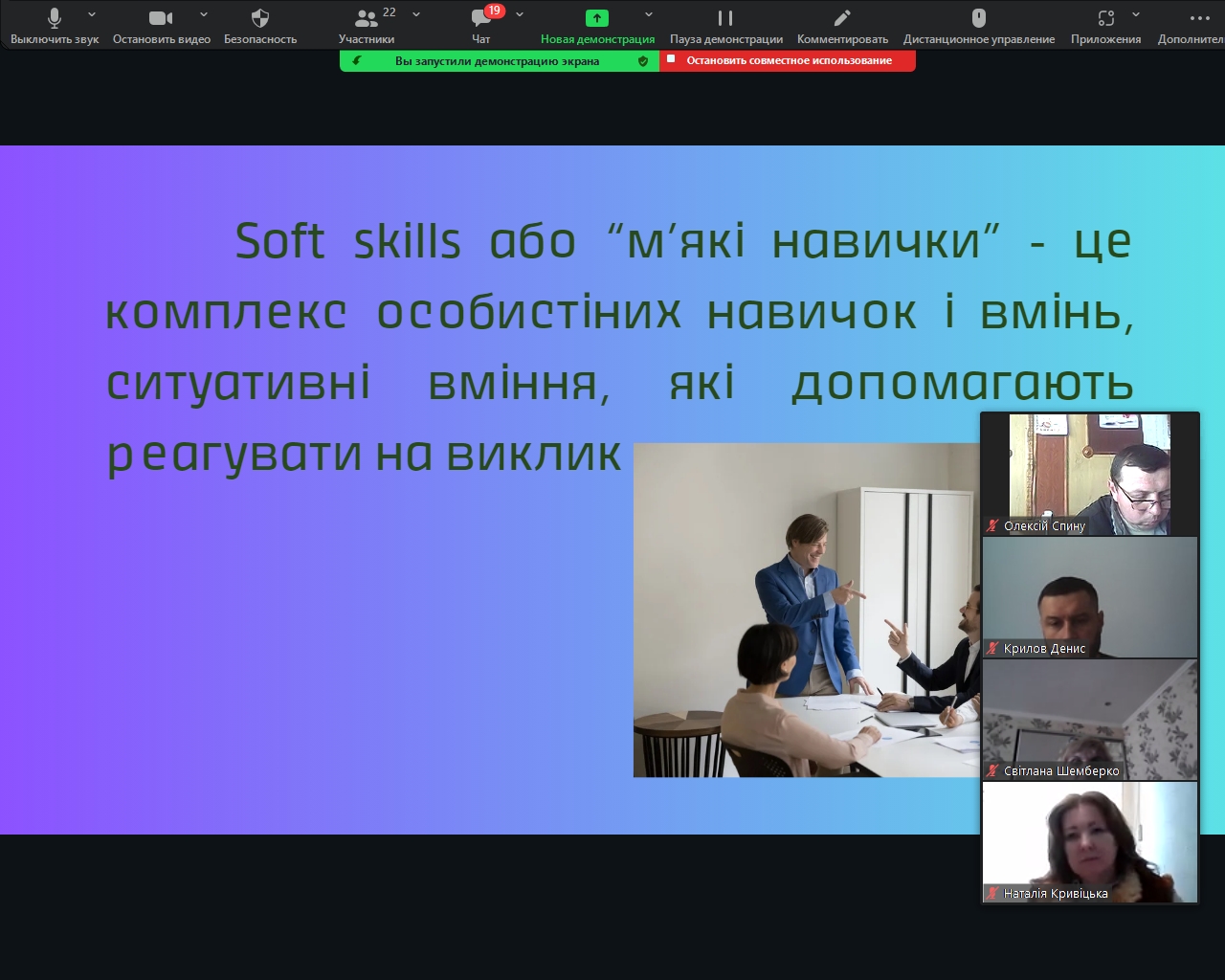Click the name label 'Наталія Кривіцька'
Image resolution: width=1225 pixels, height=980 pixels.
pos(1056,893)
